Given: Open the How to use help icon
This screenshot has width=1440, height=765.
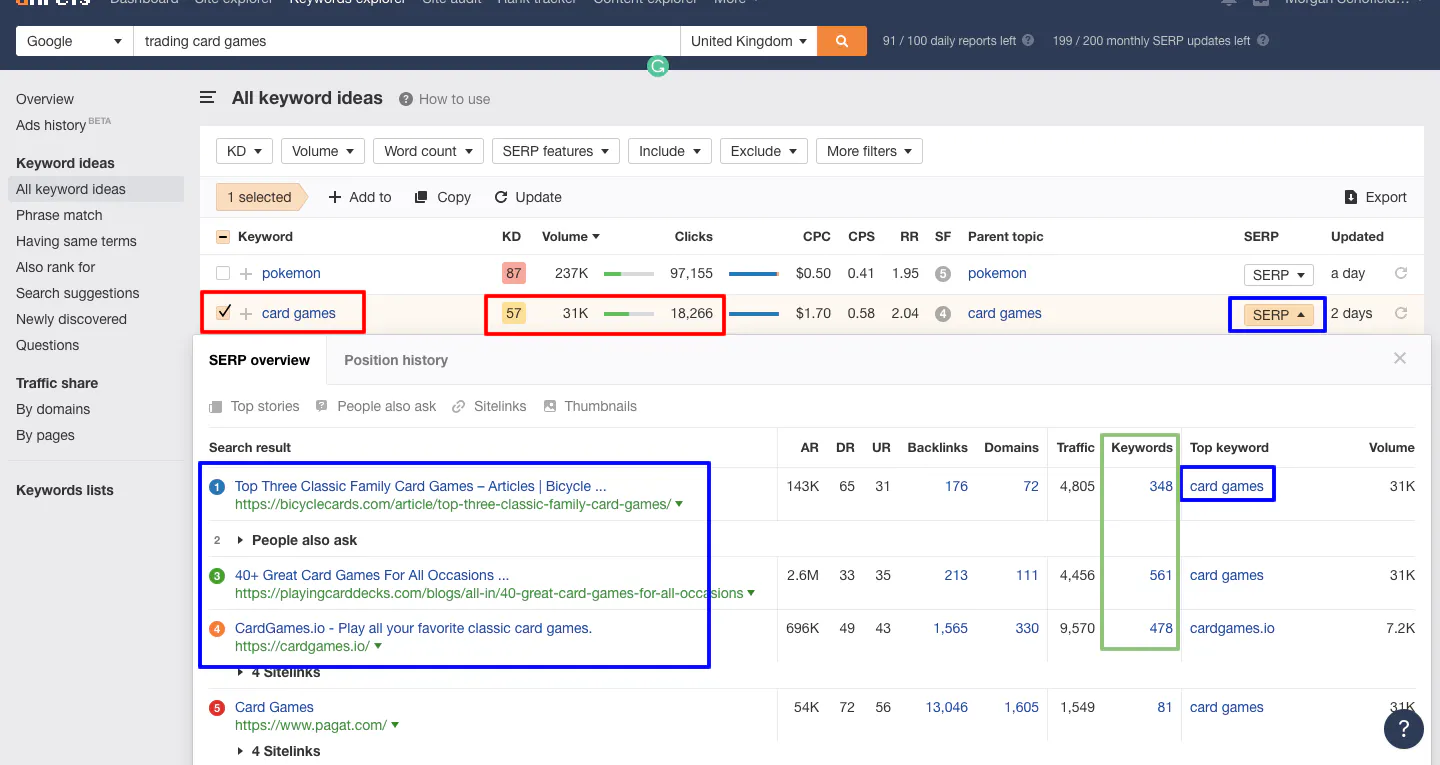Looking at the screenshot, I should 405,98.
